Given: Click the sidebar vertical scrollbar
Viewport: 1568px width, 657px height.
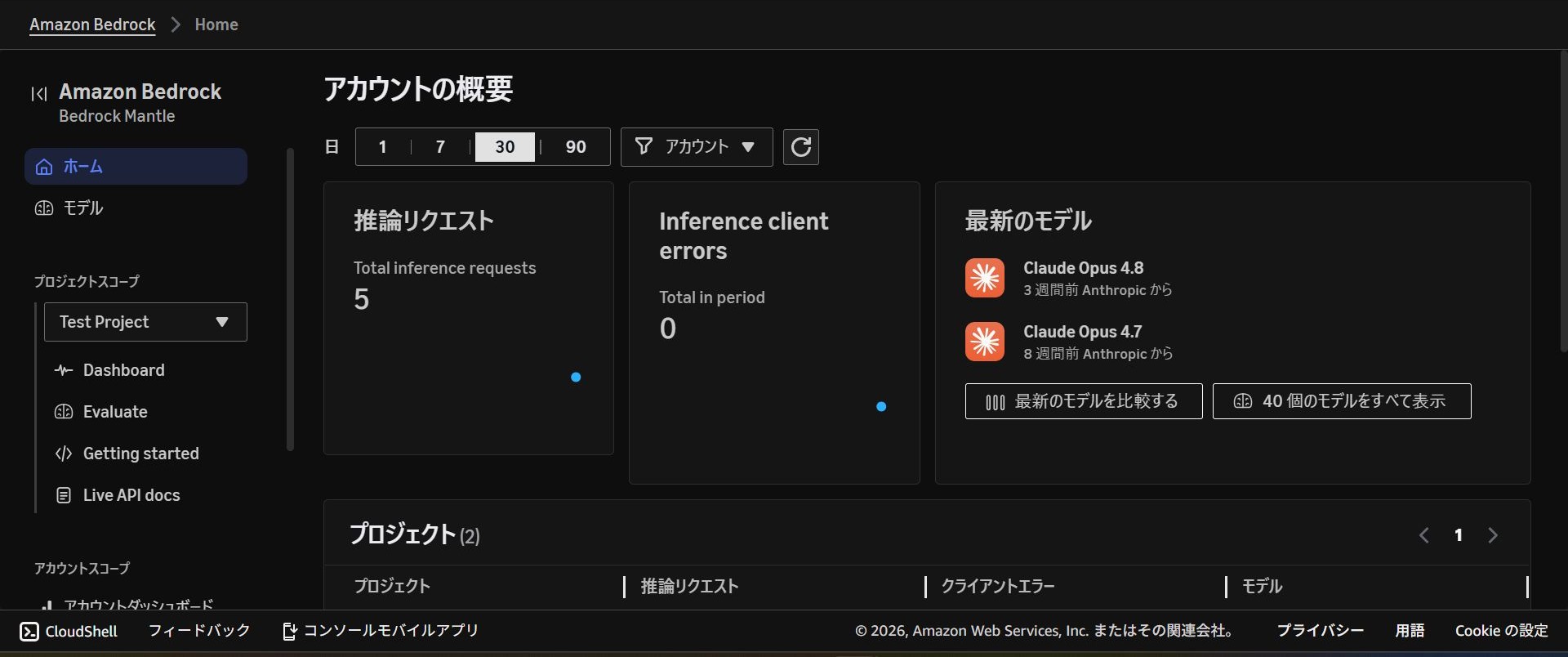Looking at the screenshot, I should (290, 299).
